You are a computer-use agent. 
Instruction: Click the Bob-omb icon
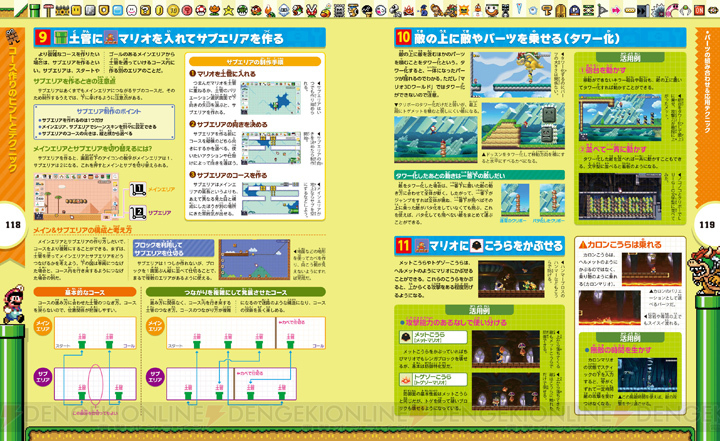click(366, 10)
